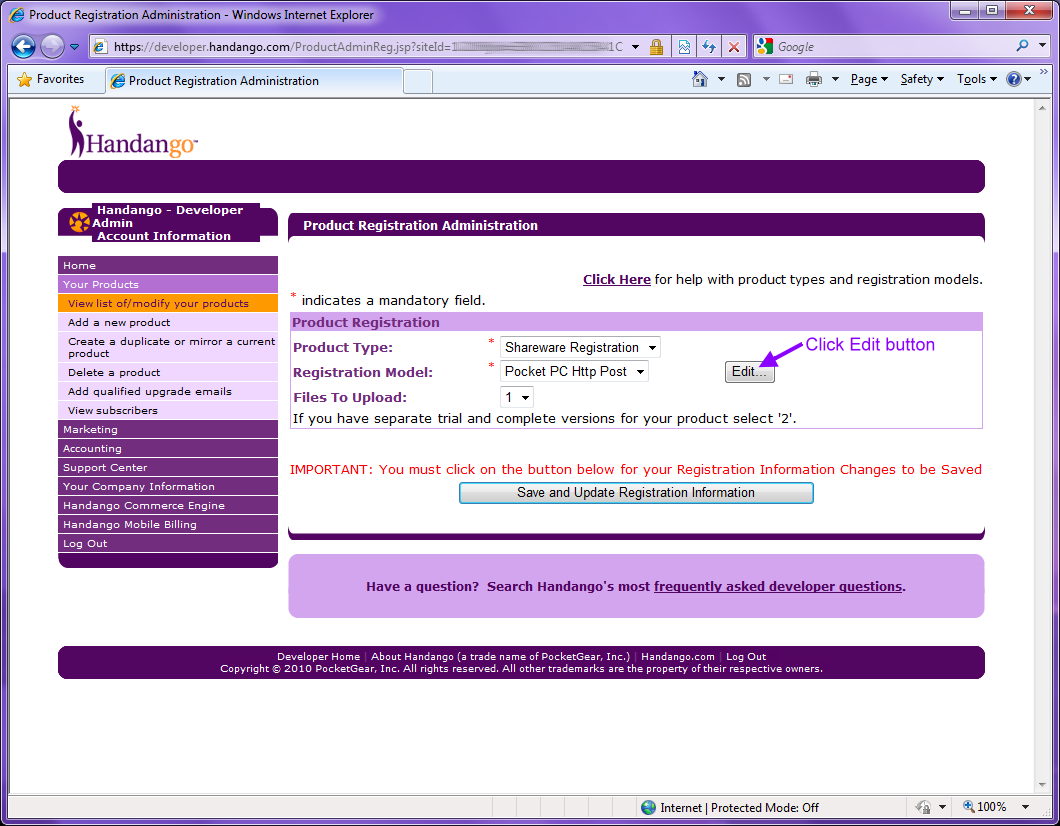Click the status bar privacy/security icon
1060x826 pixels.
pos(923,807)
